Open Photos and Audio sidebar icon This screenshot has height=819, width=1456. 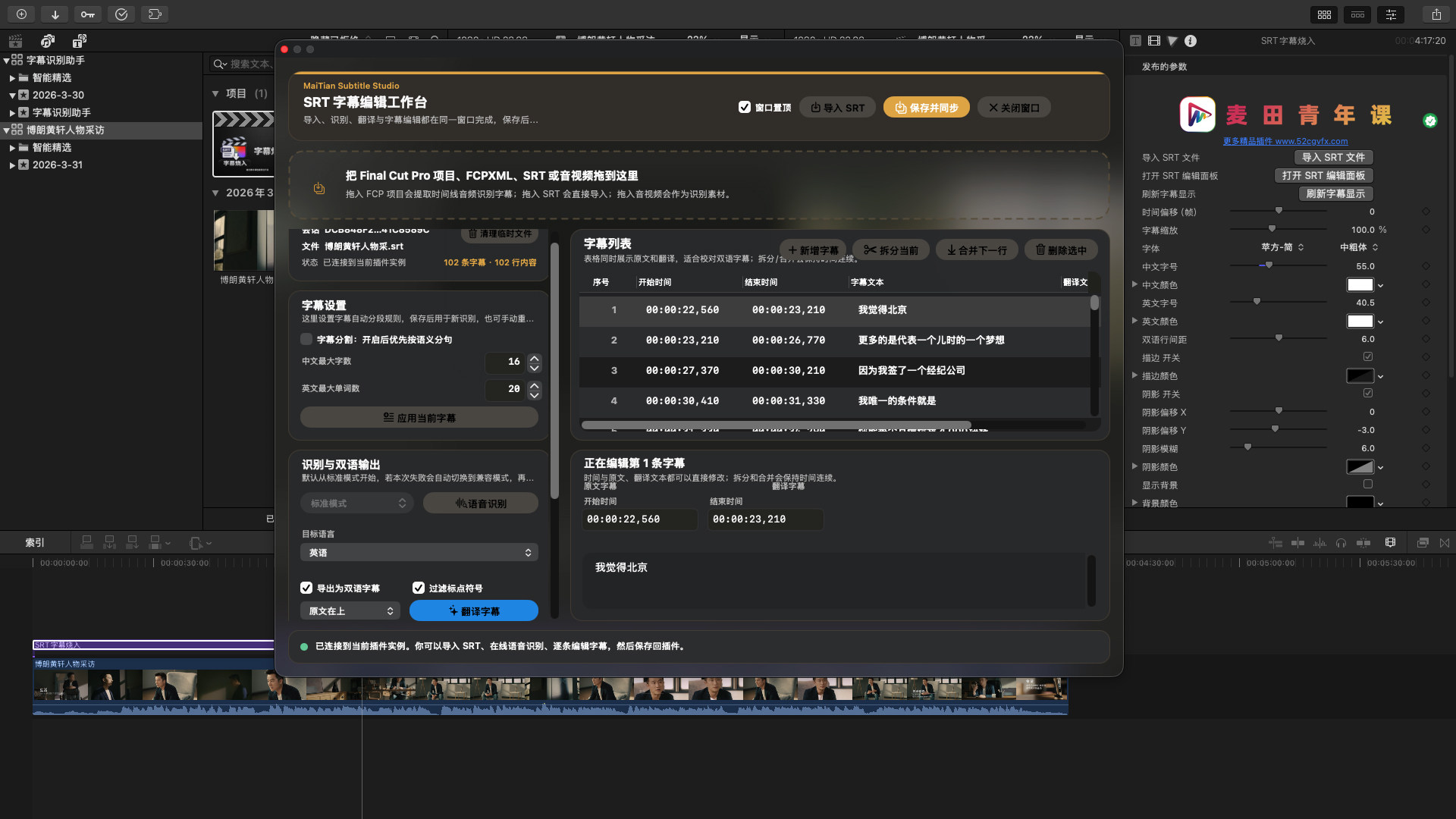48,41
